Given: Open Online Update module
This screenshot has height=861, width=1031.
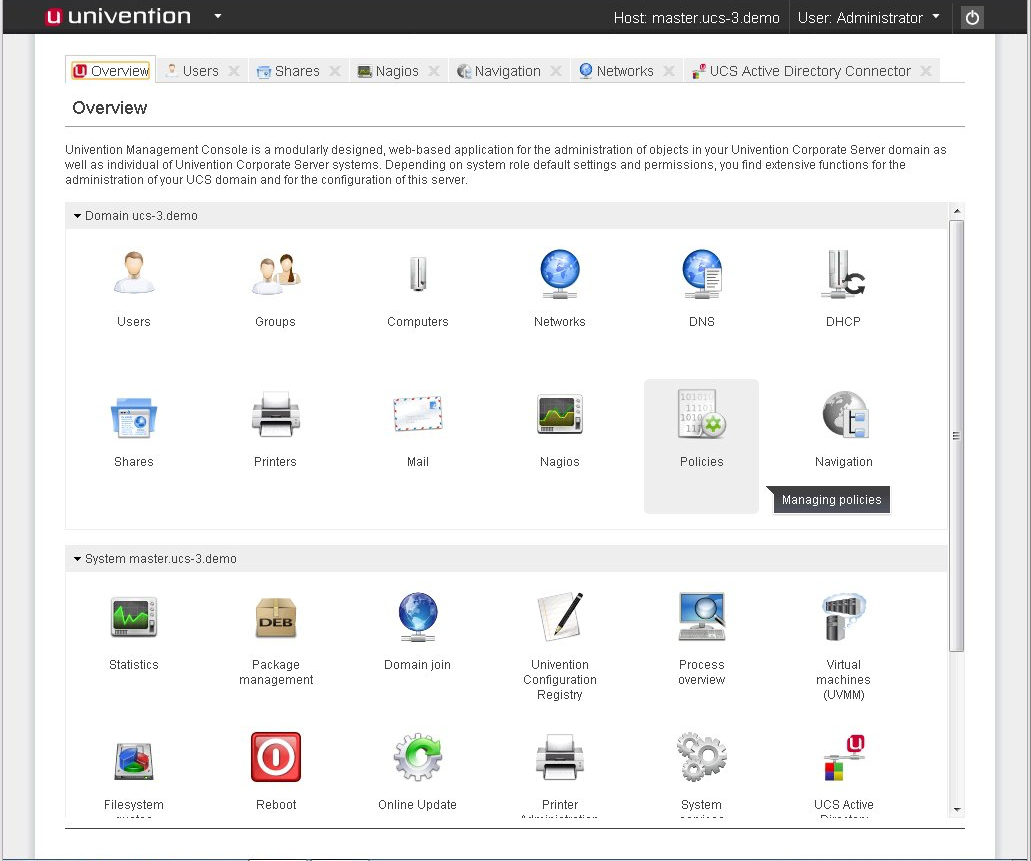Looking at the screenshot, I should pos(418,757).
